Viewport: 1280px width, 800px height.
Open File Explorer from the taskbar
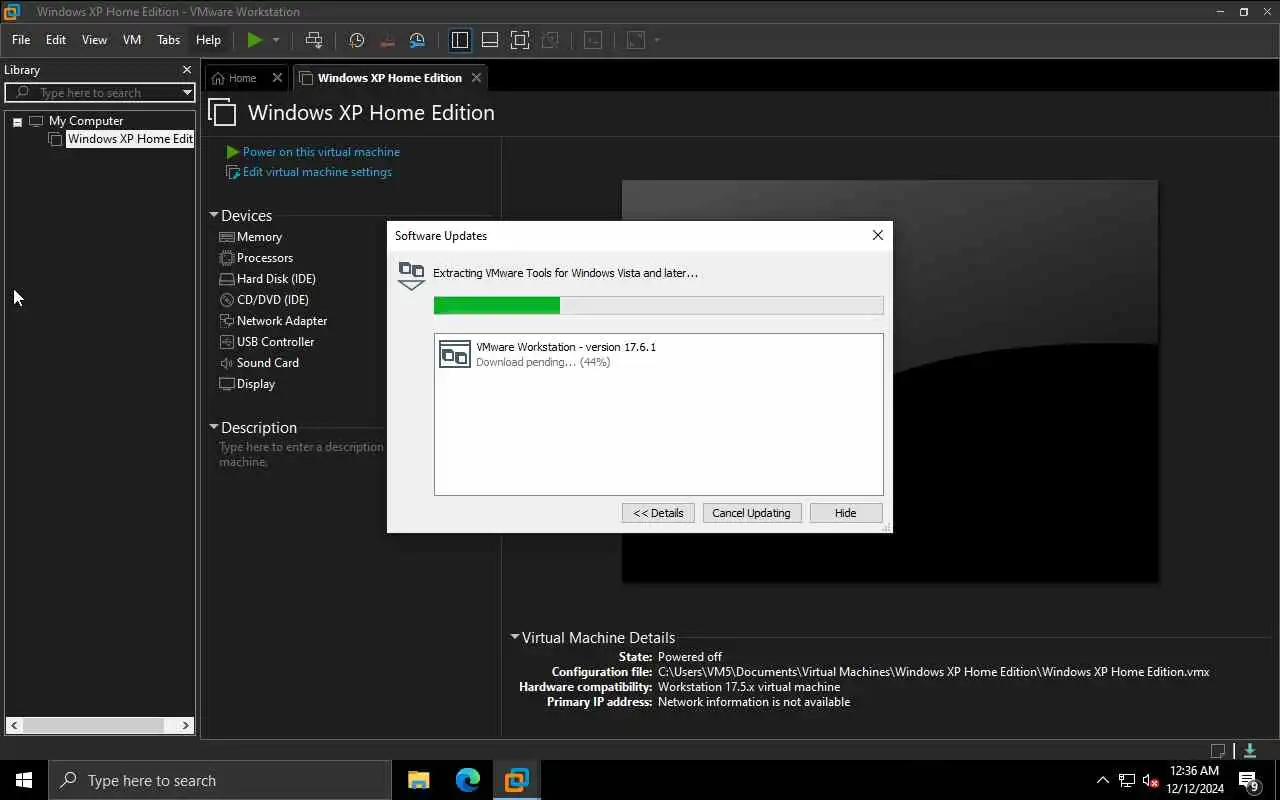(418, 780)
